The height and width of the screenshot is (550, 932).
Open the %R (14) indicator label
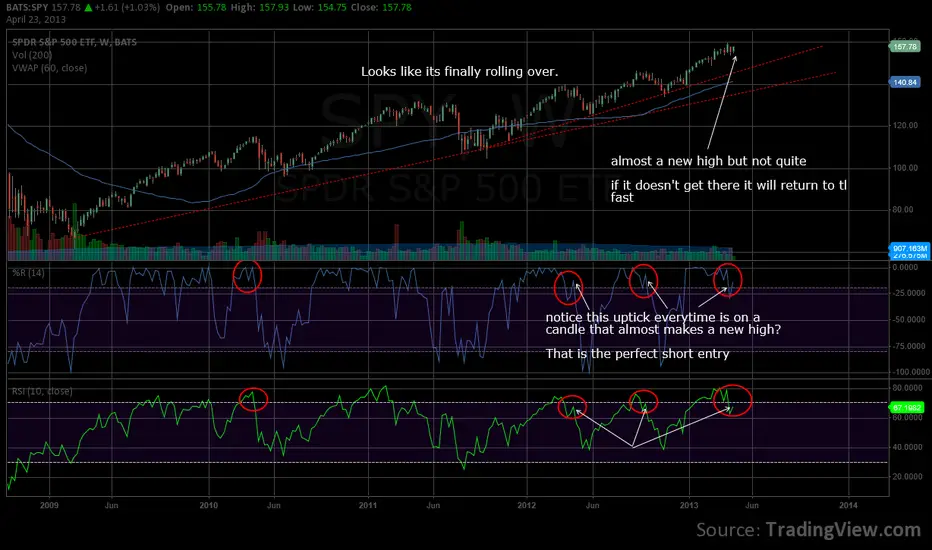(28, 273)
